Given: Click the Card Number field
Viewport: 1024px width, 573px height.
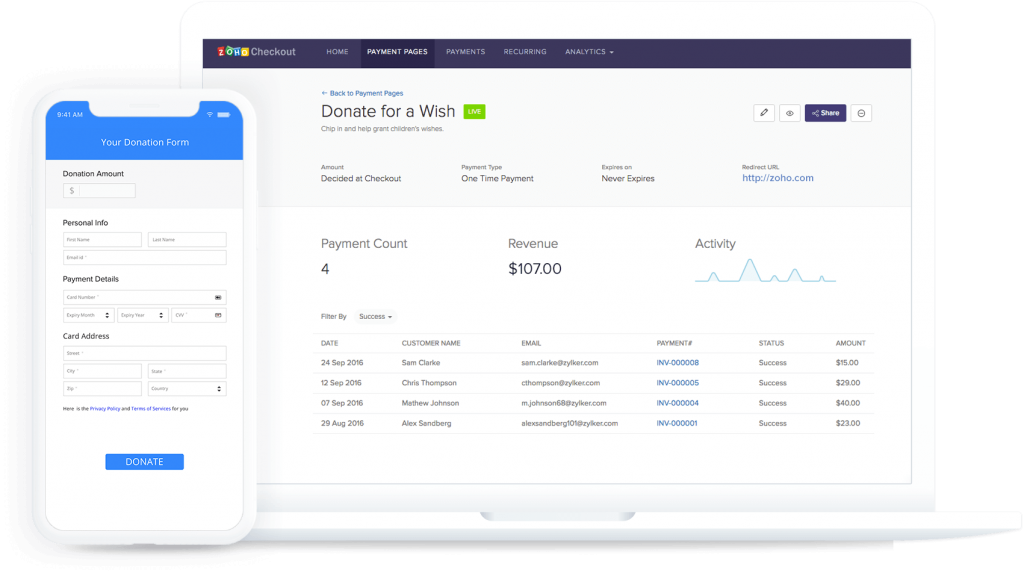Looking at the screenshot, I should pyautogui.click(x=144, y=297).
